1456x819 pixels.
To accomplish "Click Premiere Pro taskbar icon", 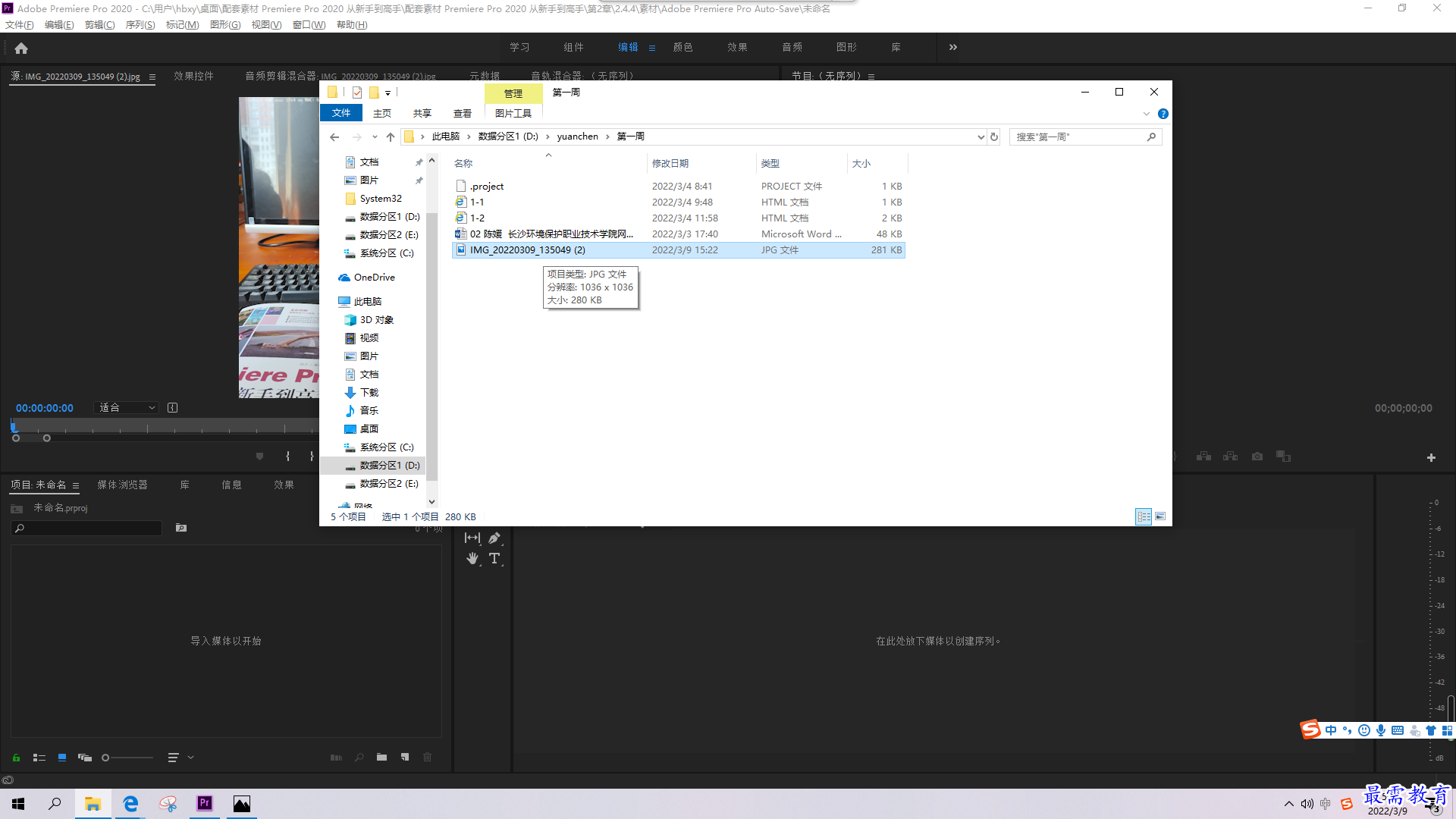I will 205,803.
